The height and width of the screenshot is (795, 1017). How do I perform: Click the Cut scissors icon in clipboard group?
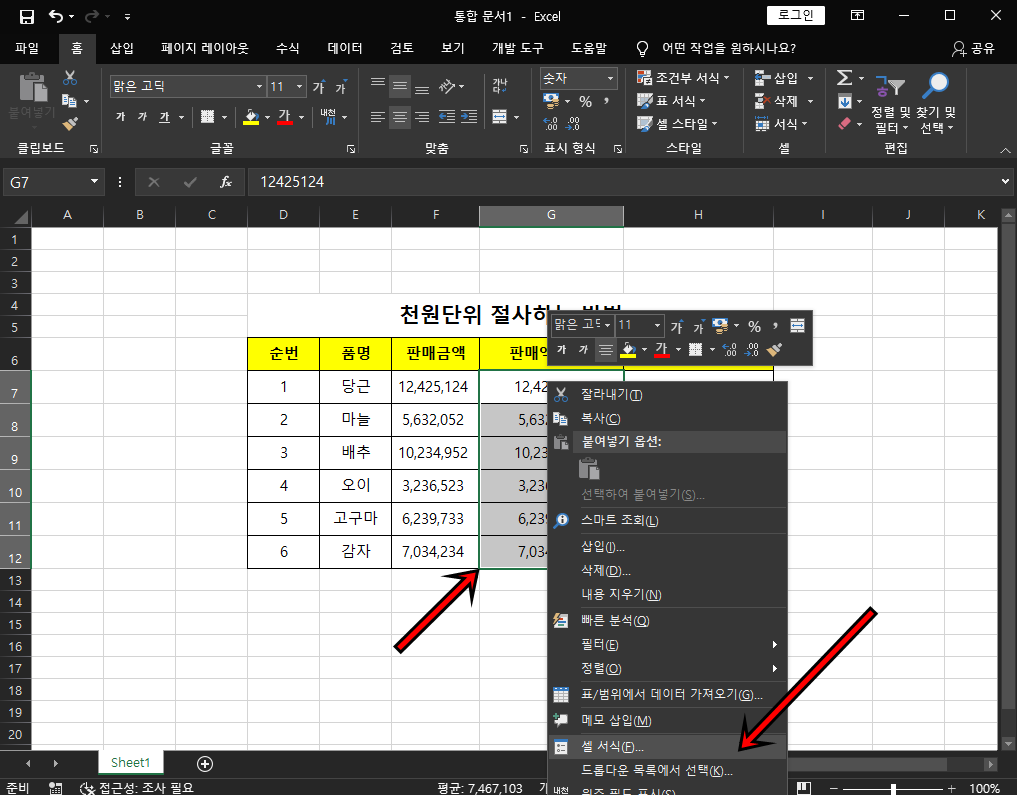[x=70, y=78]
